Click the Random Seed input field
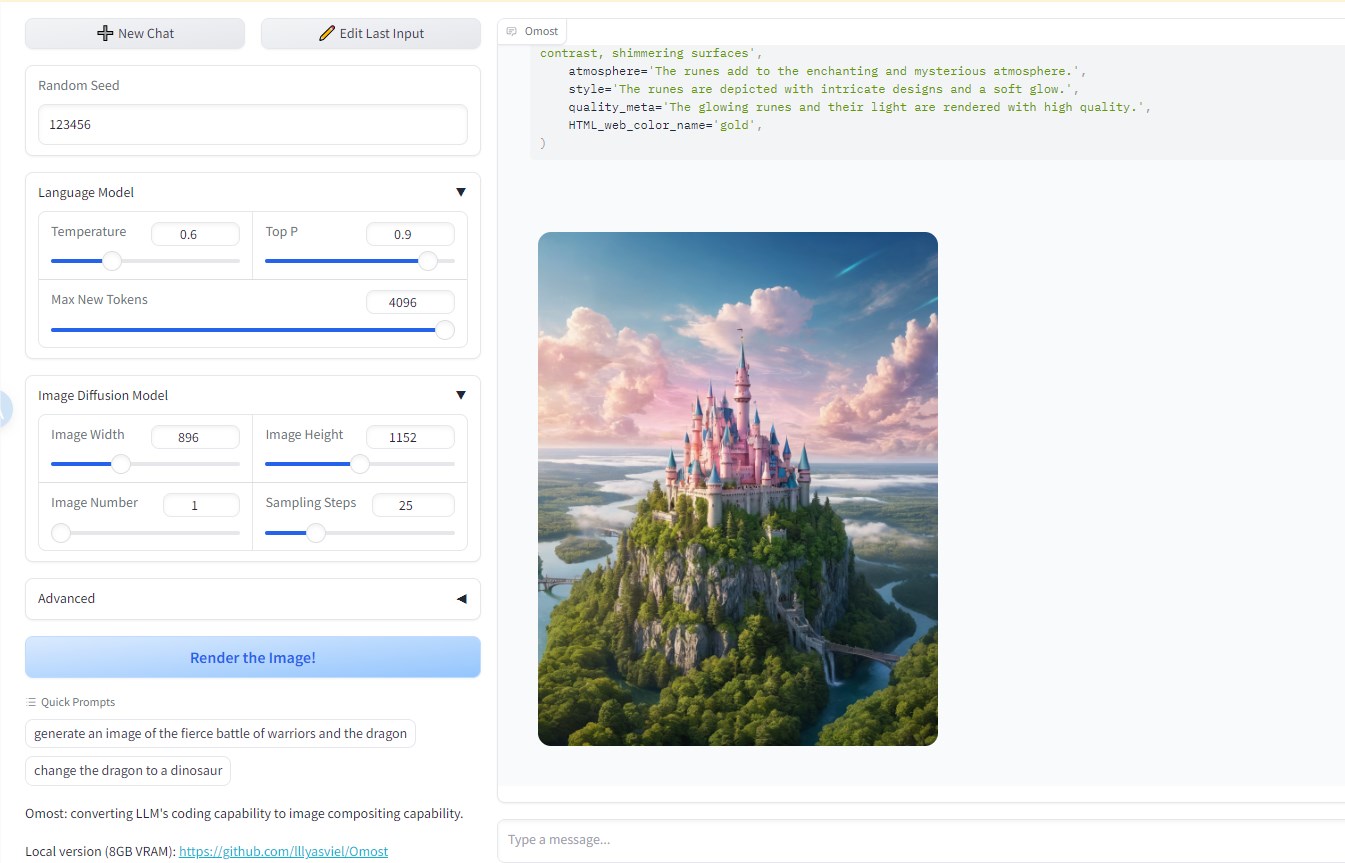The width and height of the screenshot is (1345, 863). (252, 125)
